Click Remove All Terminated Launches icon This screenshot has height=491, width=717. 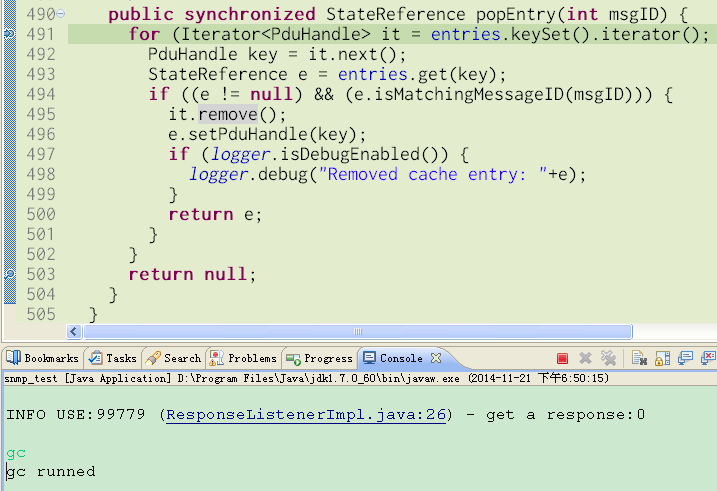(608, 358)
